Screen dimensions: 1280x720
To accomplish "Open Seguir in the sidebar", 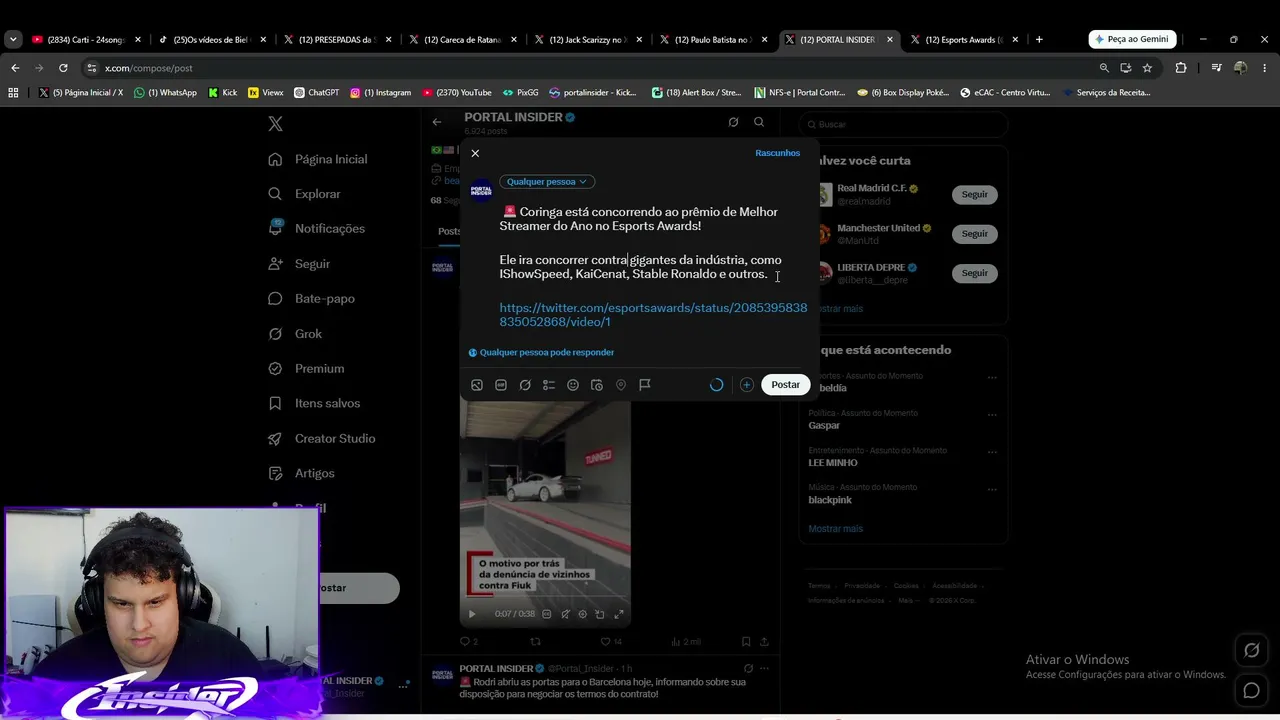I will coord(300,264).
